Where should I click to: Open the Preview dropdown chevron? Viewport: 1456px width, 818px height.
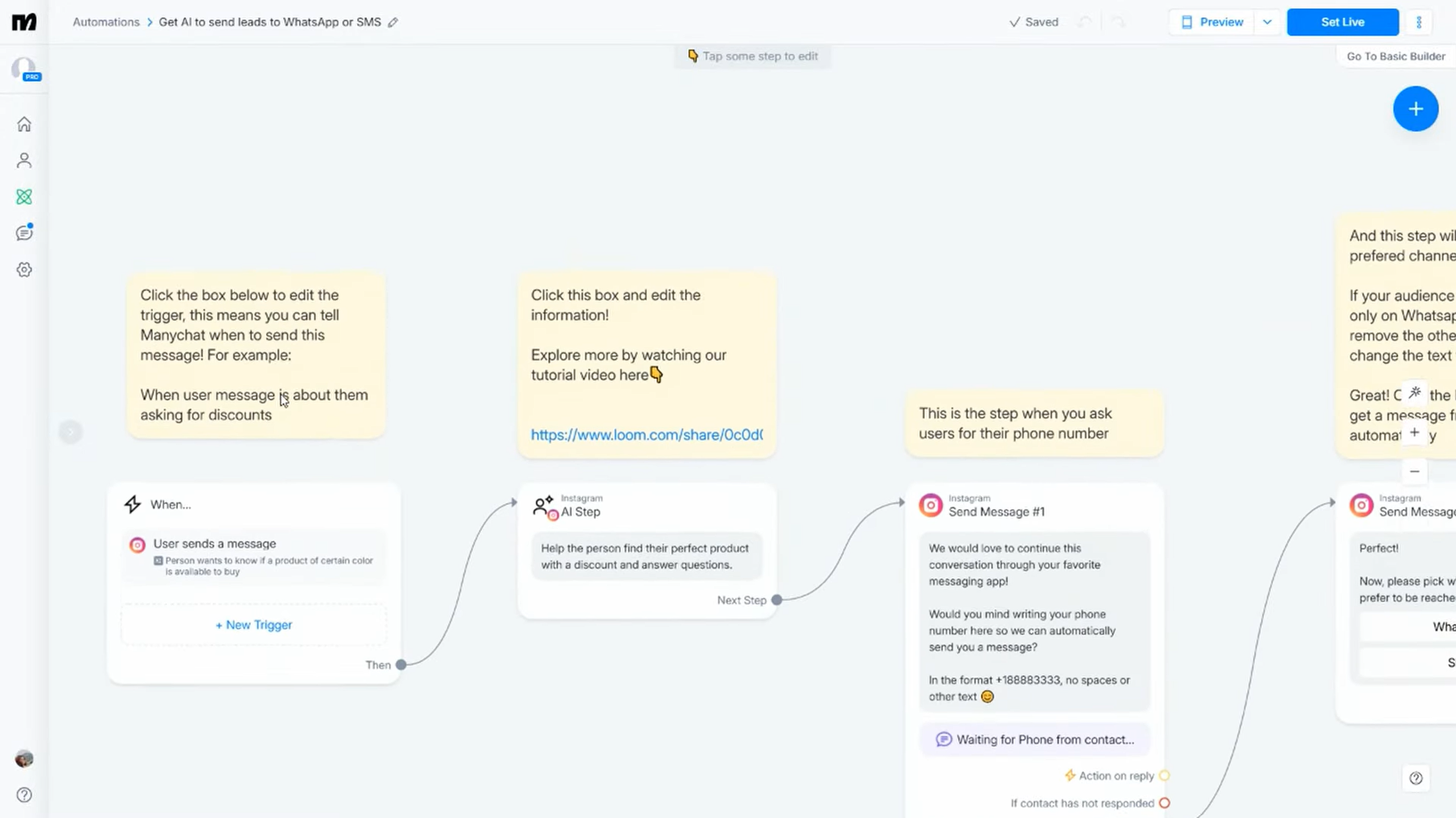1268,22
